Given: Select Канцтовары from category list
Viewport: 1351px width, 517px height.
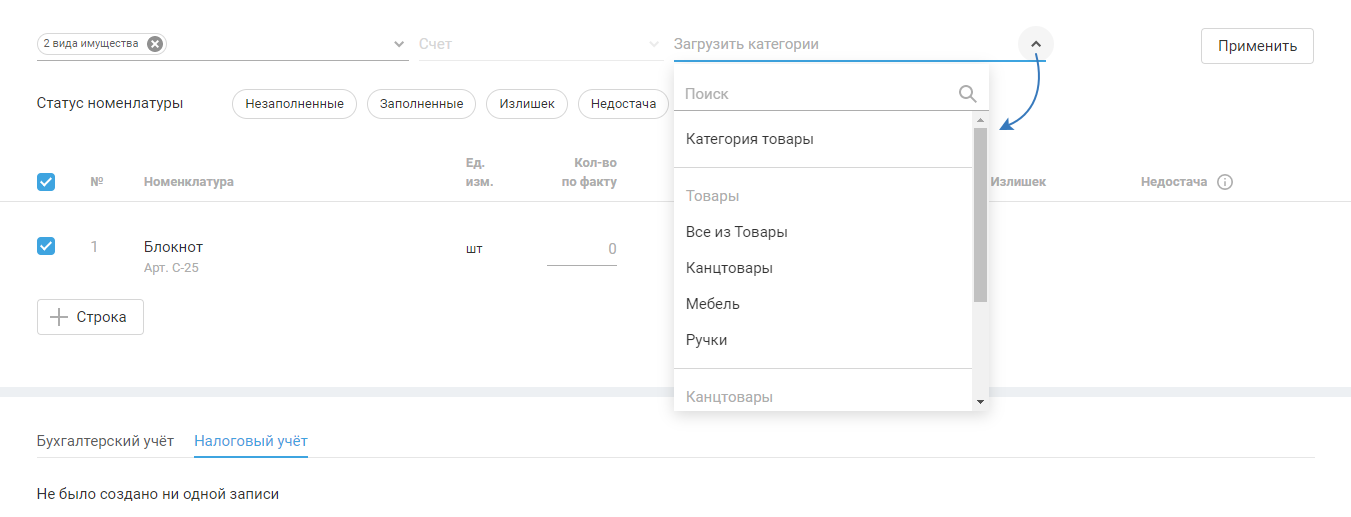Looking at the screenshot, I should coord(729,268).
